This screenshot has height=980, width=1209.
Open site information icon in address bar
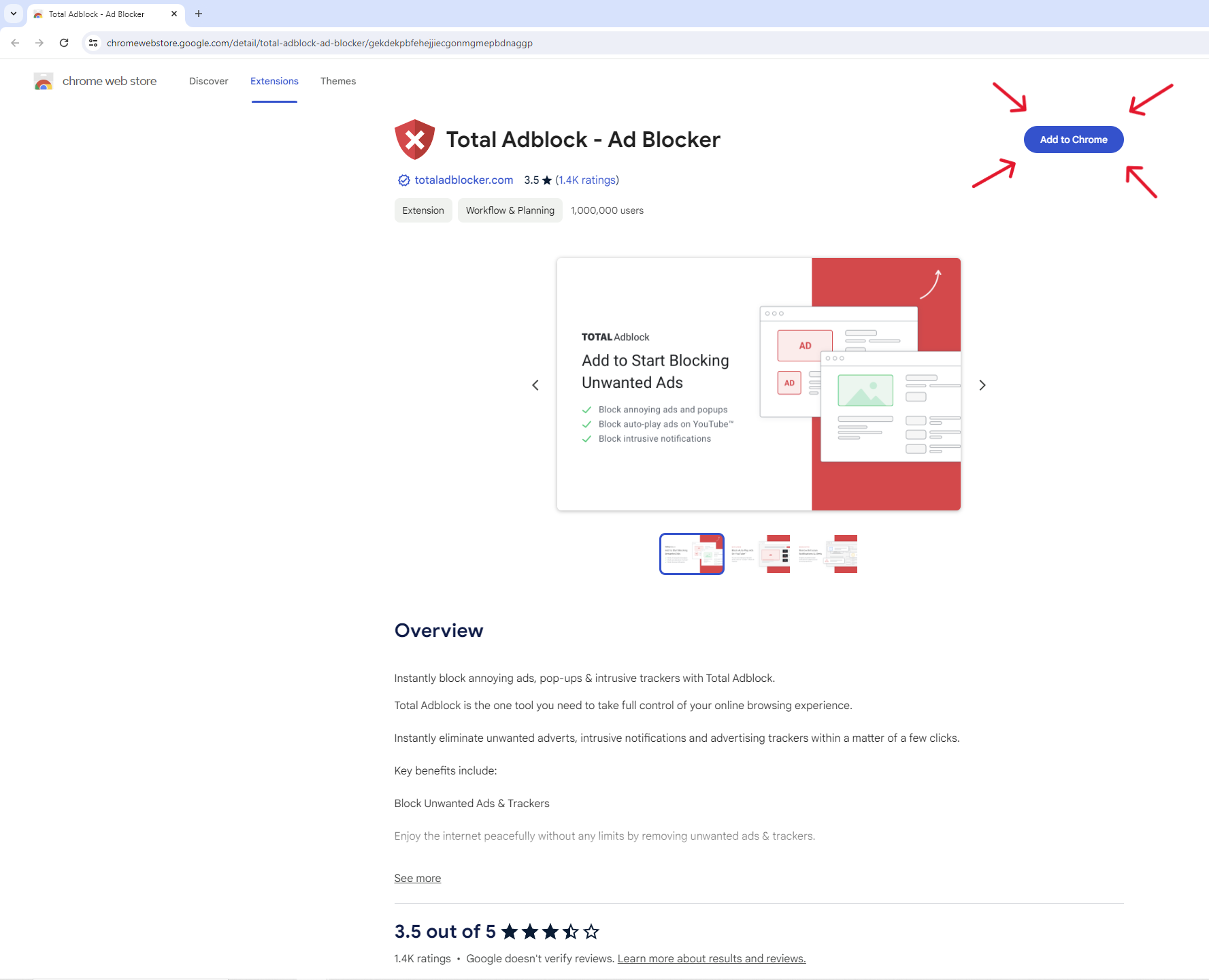tap(93, 43)
